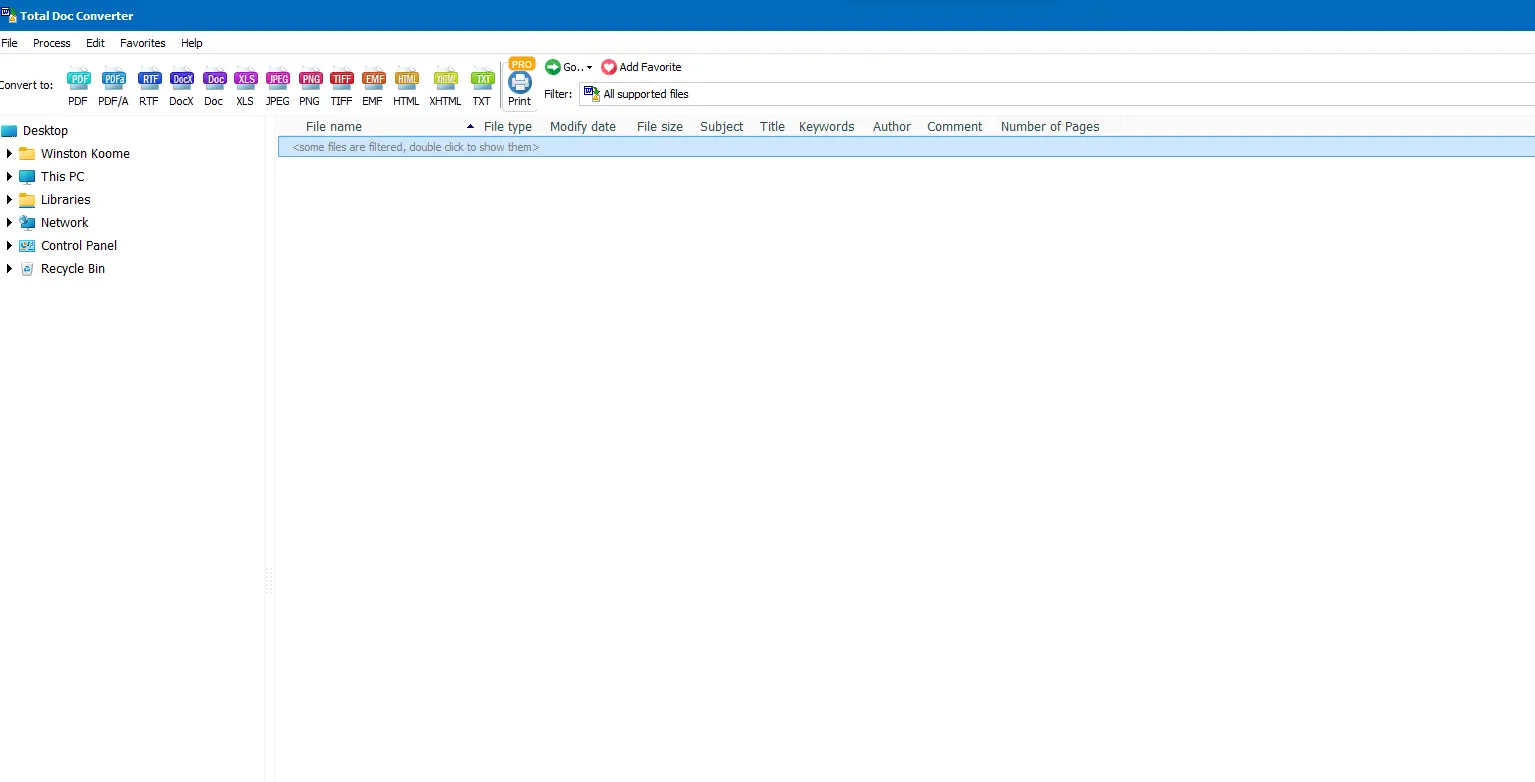Select the TXT conversion icon
The width and height of the screenshot is (1535, 782).
pyautogui.click(x=482, y=84)
